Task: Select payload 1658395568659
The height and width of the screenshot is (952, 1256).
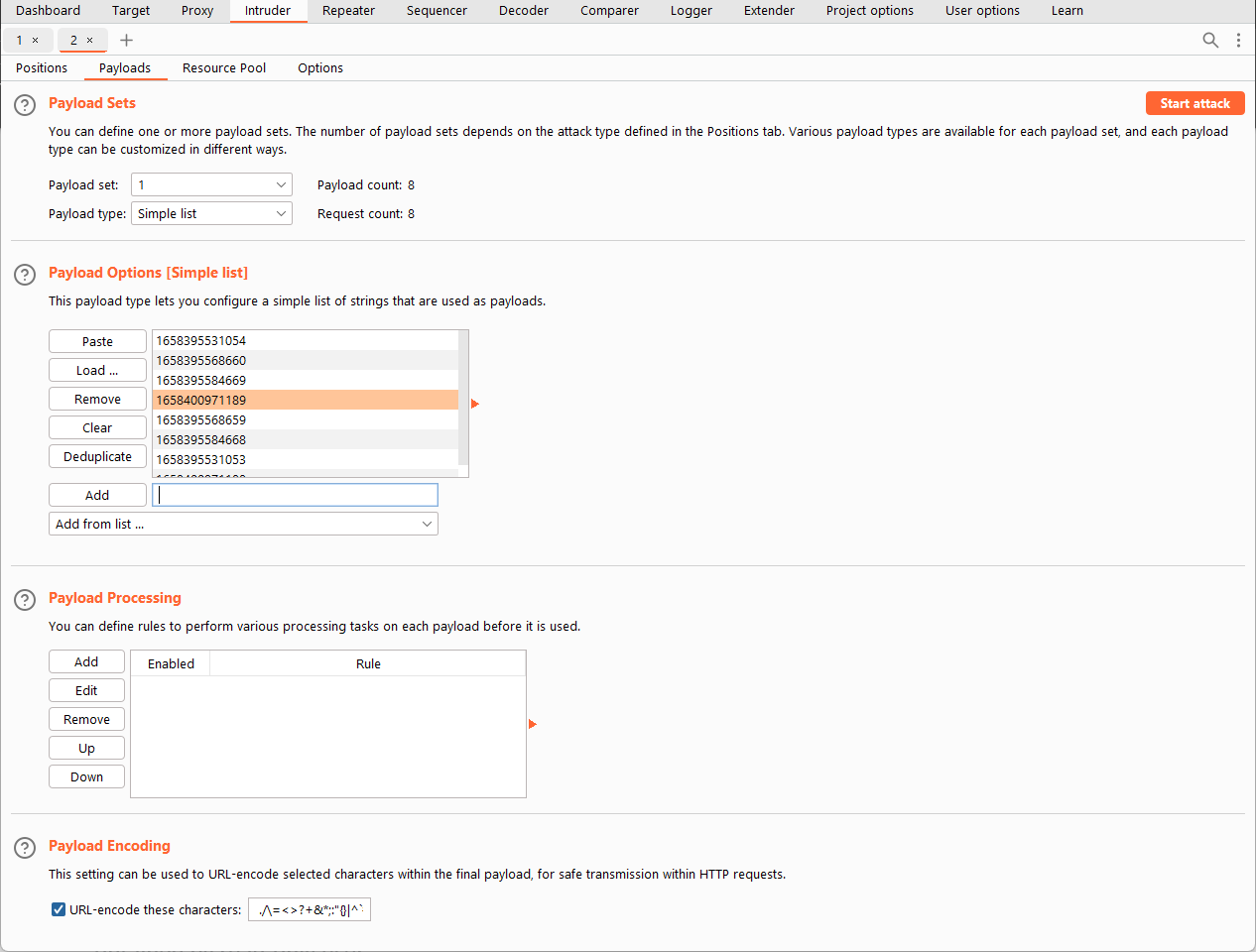Action: pos(306,419)
